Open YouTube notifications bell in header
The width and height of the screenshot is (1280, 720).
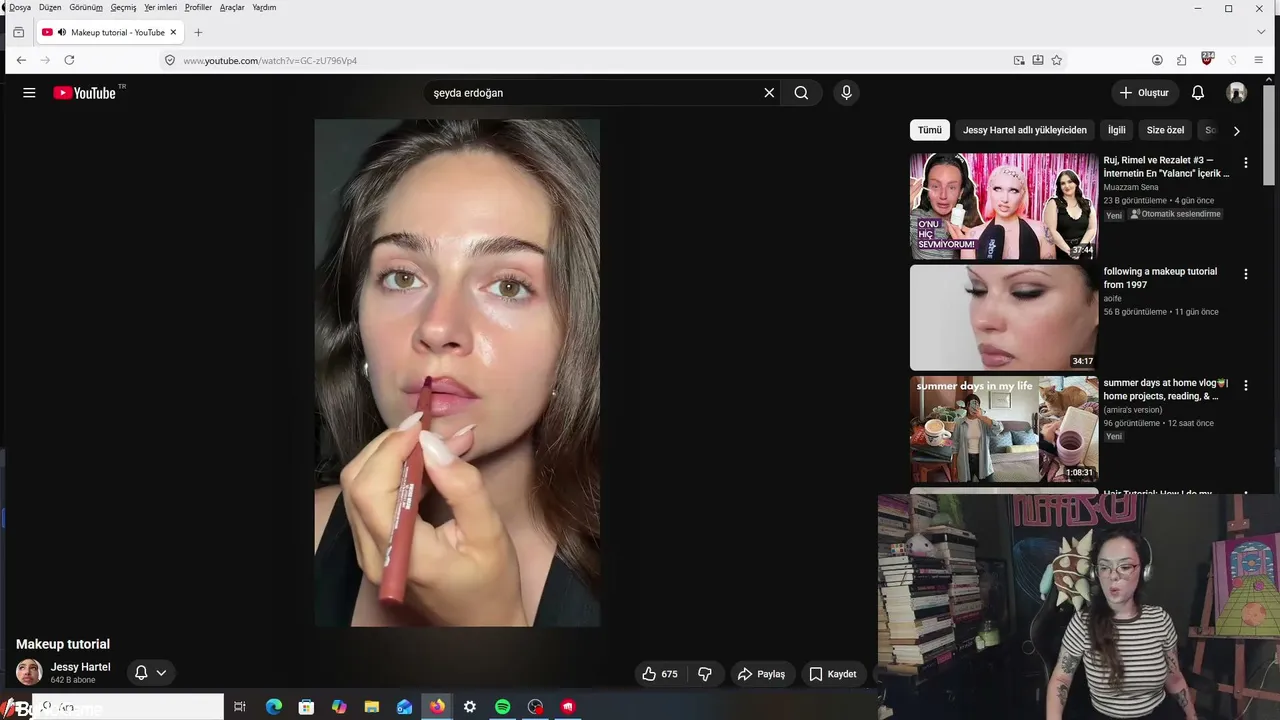[x=1198, y=93]
